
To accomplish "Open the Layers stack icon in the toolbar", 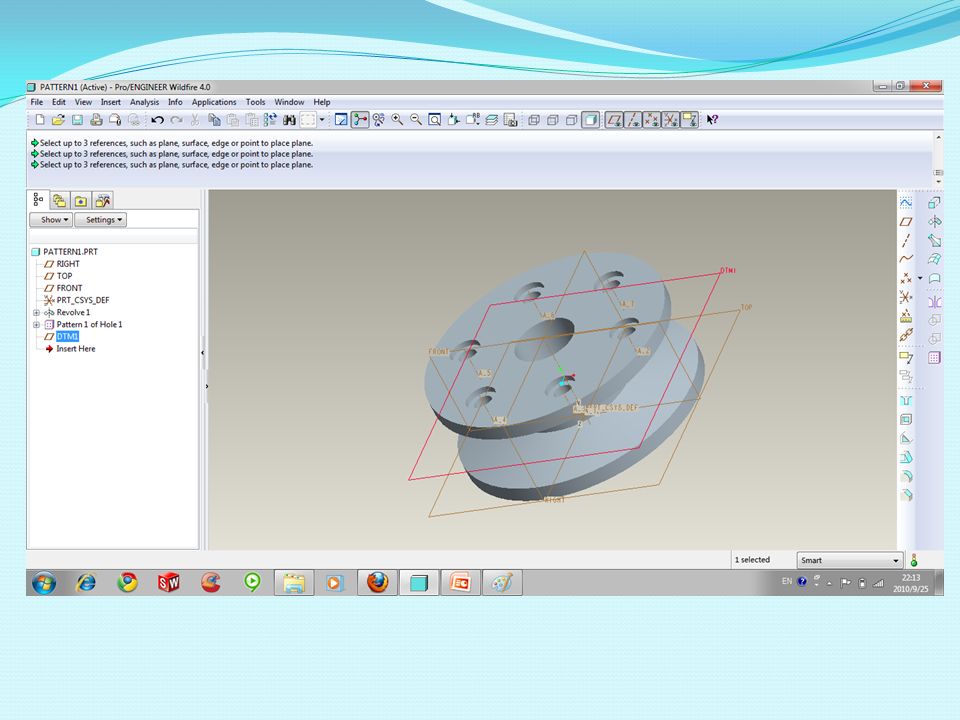I will click(x=492, y=120).
